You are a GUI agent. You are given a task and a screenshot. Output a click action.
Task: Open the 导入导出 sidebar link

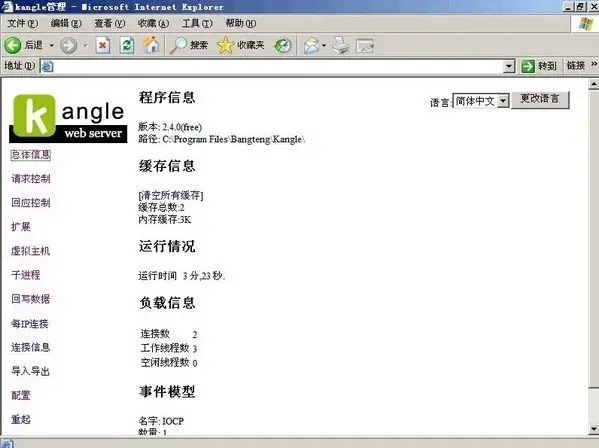click(31, 371)
